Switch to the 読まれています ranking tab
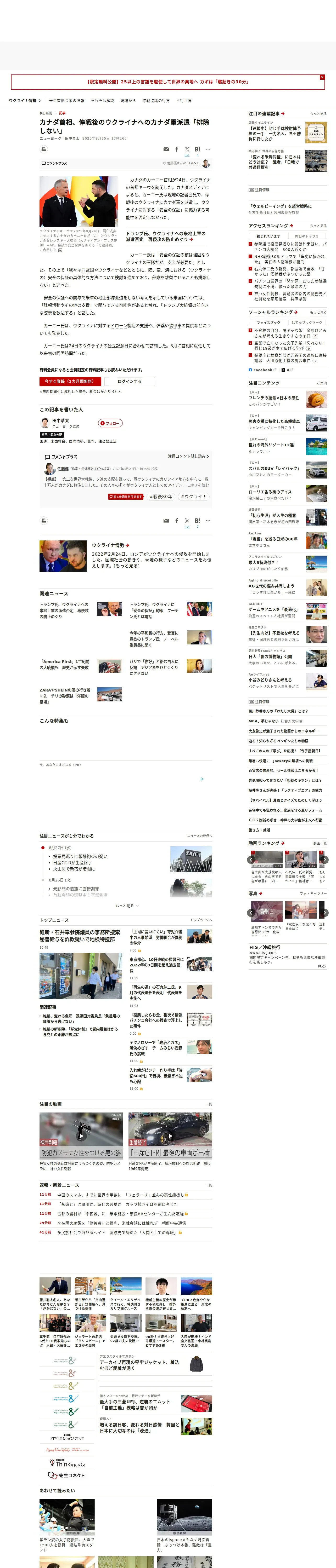336x1568 pixels. (x=268, y=236)
